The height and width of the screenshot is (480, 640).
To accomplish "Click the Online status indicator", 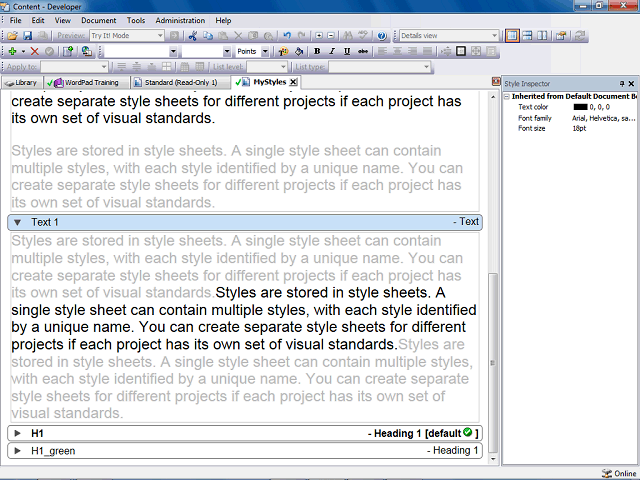I will pyautogui.click(x=619, y=473).
